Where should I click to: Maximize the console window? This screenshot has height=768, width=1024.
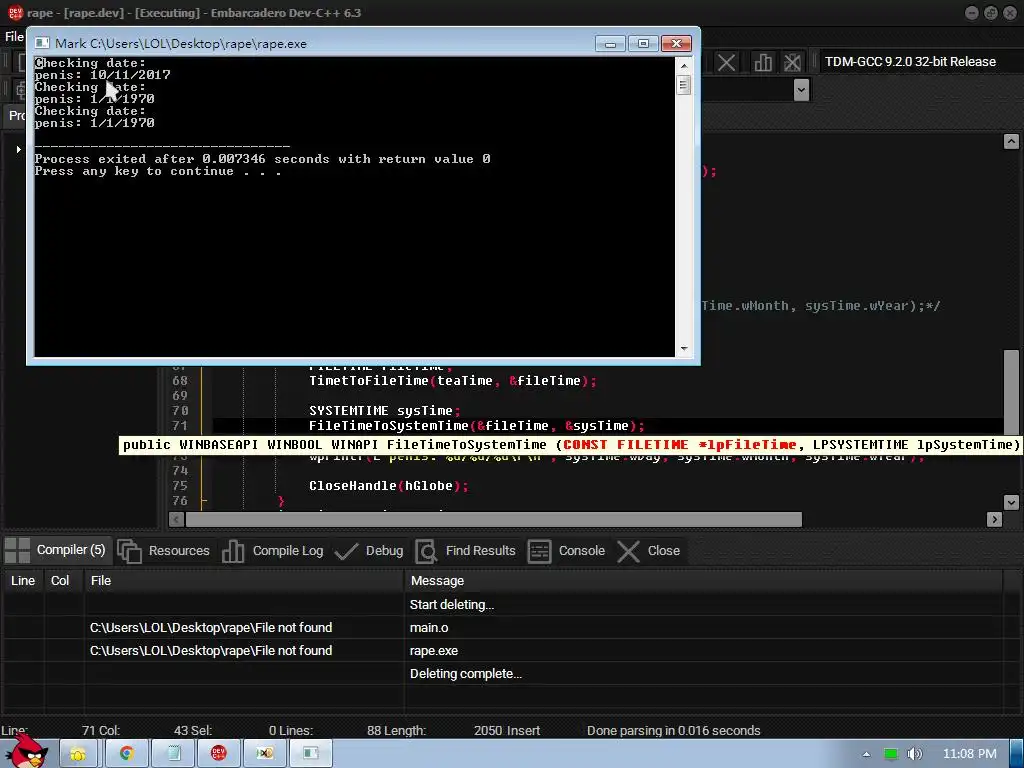643,44
